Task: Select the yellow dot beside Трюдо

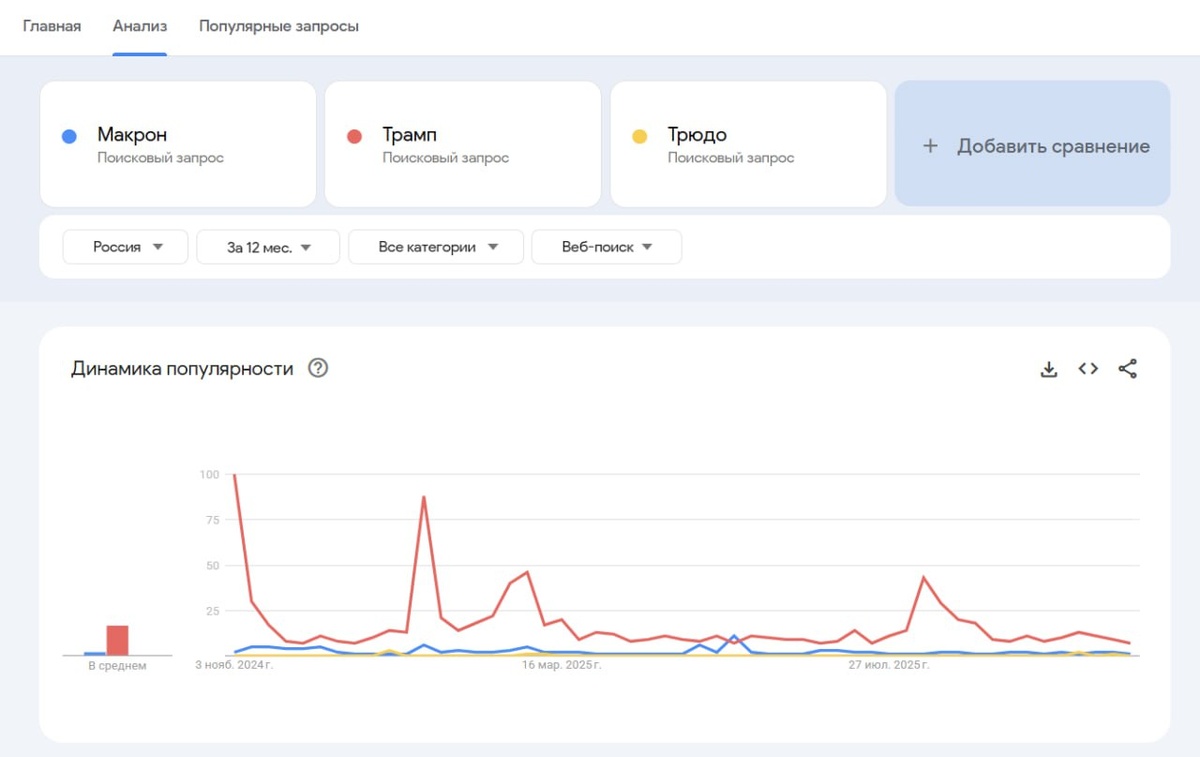Action: (x=640, y=137)
